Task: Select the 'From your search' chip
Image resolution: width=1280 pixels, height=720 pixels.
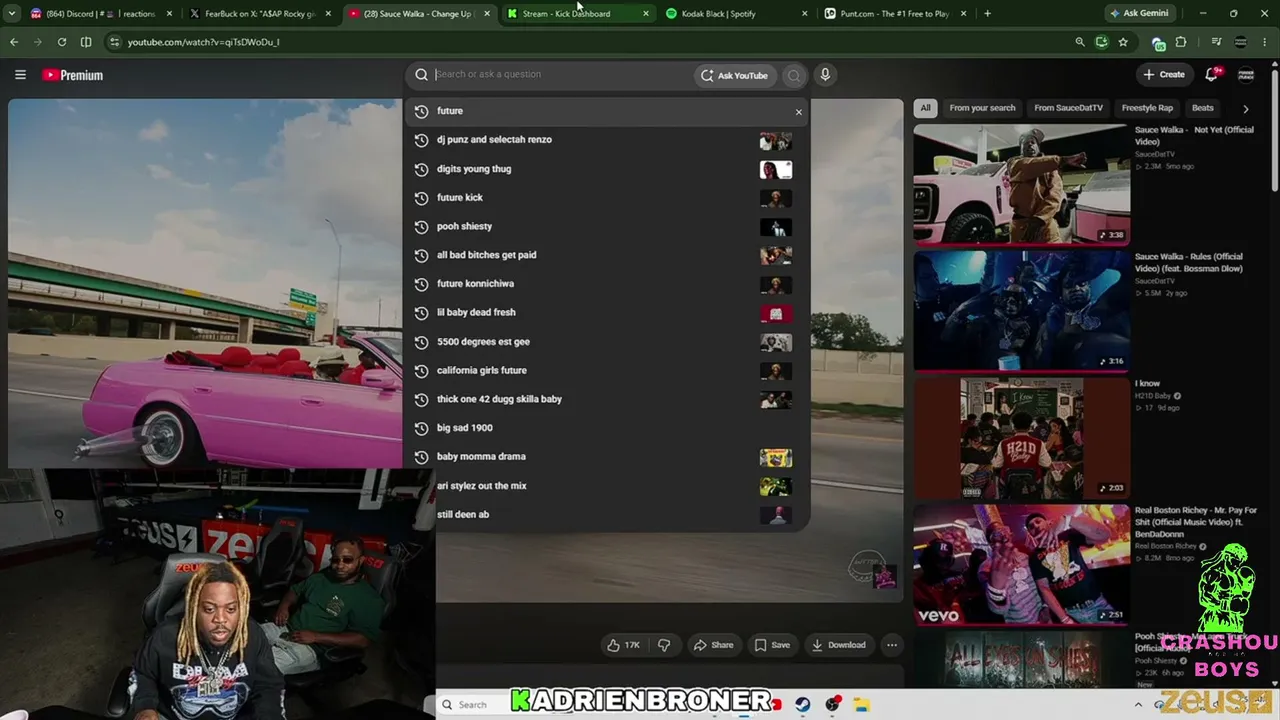Action: (982, 108)
